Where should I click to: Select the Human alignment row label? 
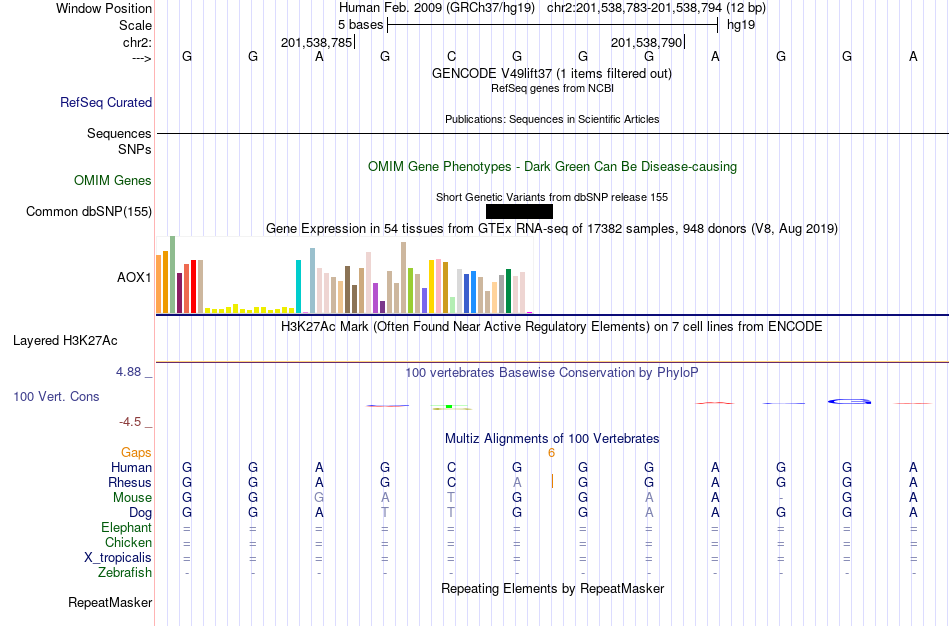131,467
